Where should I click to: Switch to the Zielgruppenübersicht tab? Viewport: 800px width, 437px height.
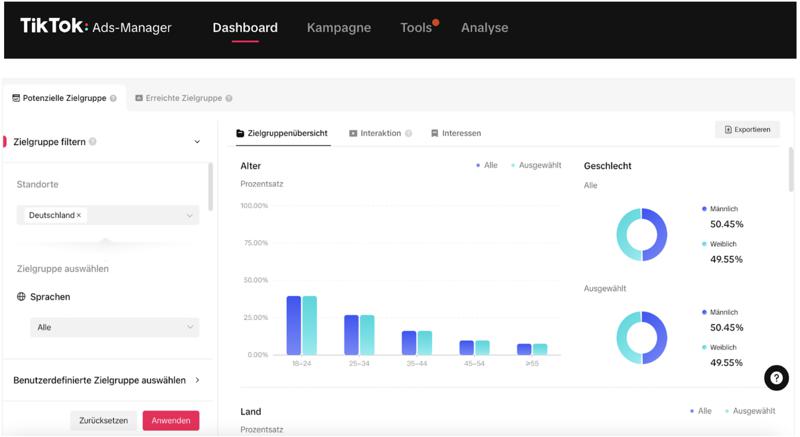pos(282,133)
